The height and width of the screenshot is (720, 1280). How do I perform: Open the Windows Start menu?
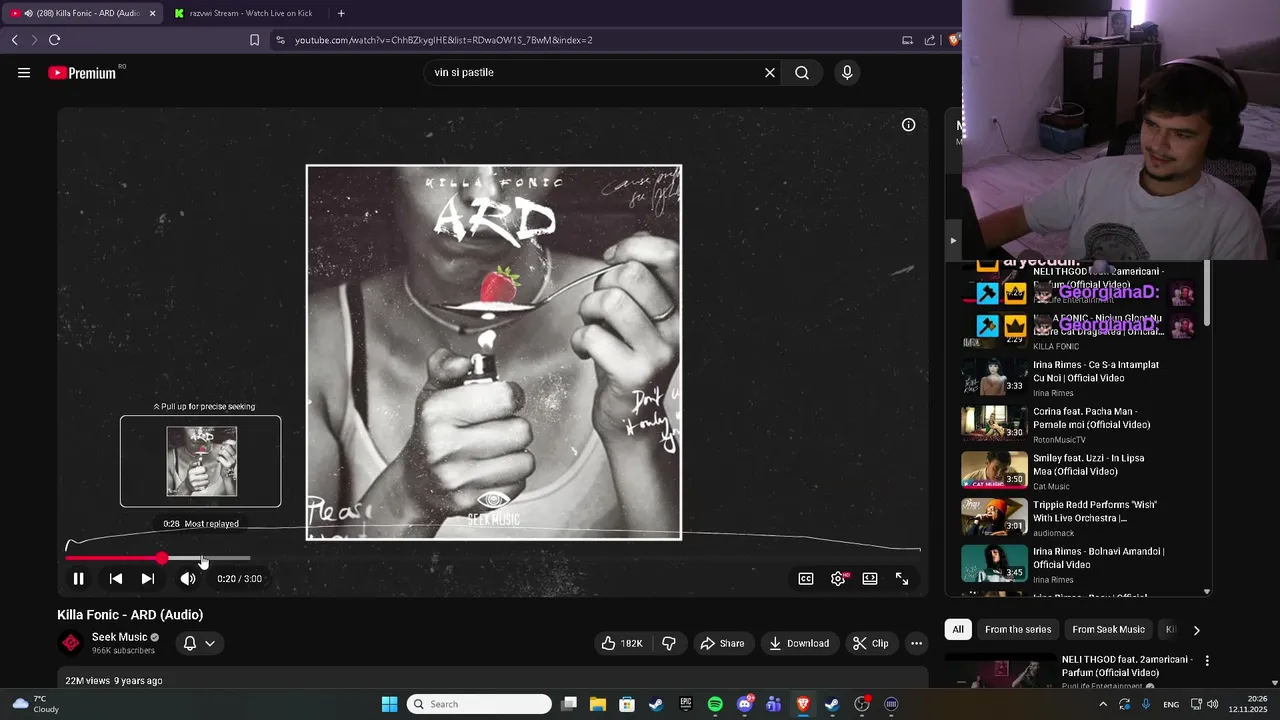coord(390,704)
